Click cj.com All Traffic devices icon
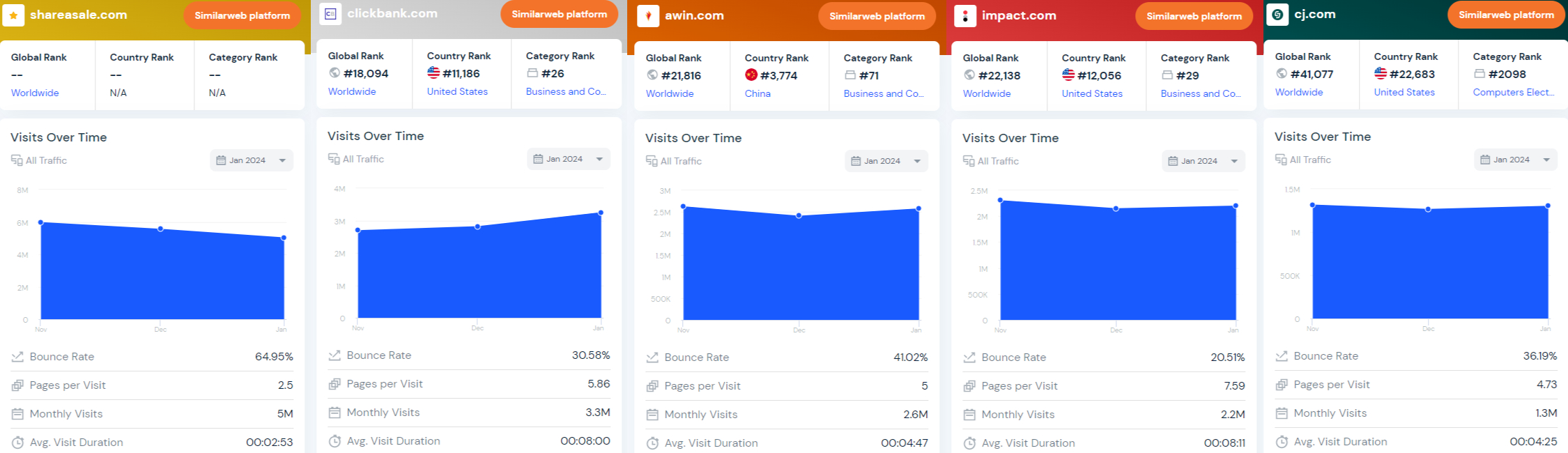This screenshot has width=1568, height=453. pyautogui.click(x=1281, y=160)
